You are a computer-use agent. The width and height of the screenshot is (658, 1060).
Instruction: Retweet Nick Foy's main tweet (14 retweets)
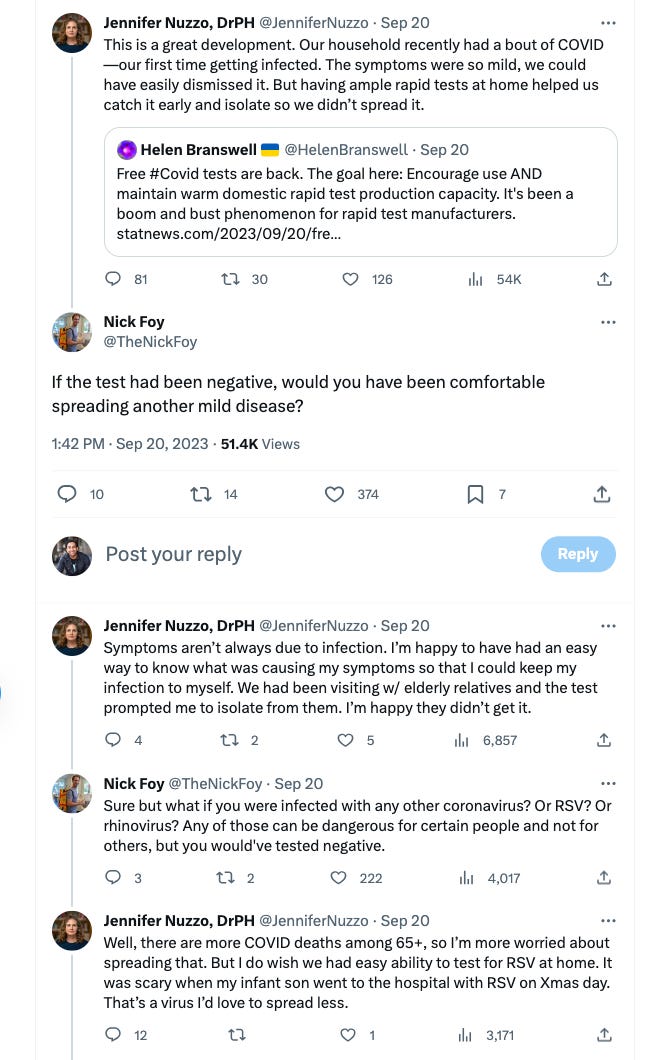click(x=201, y=494)
